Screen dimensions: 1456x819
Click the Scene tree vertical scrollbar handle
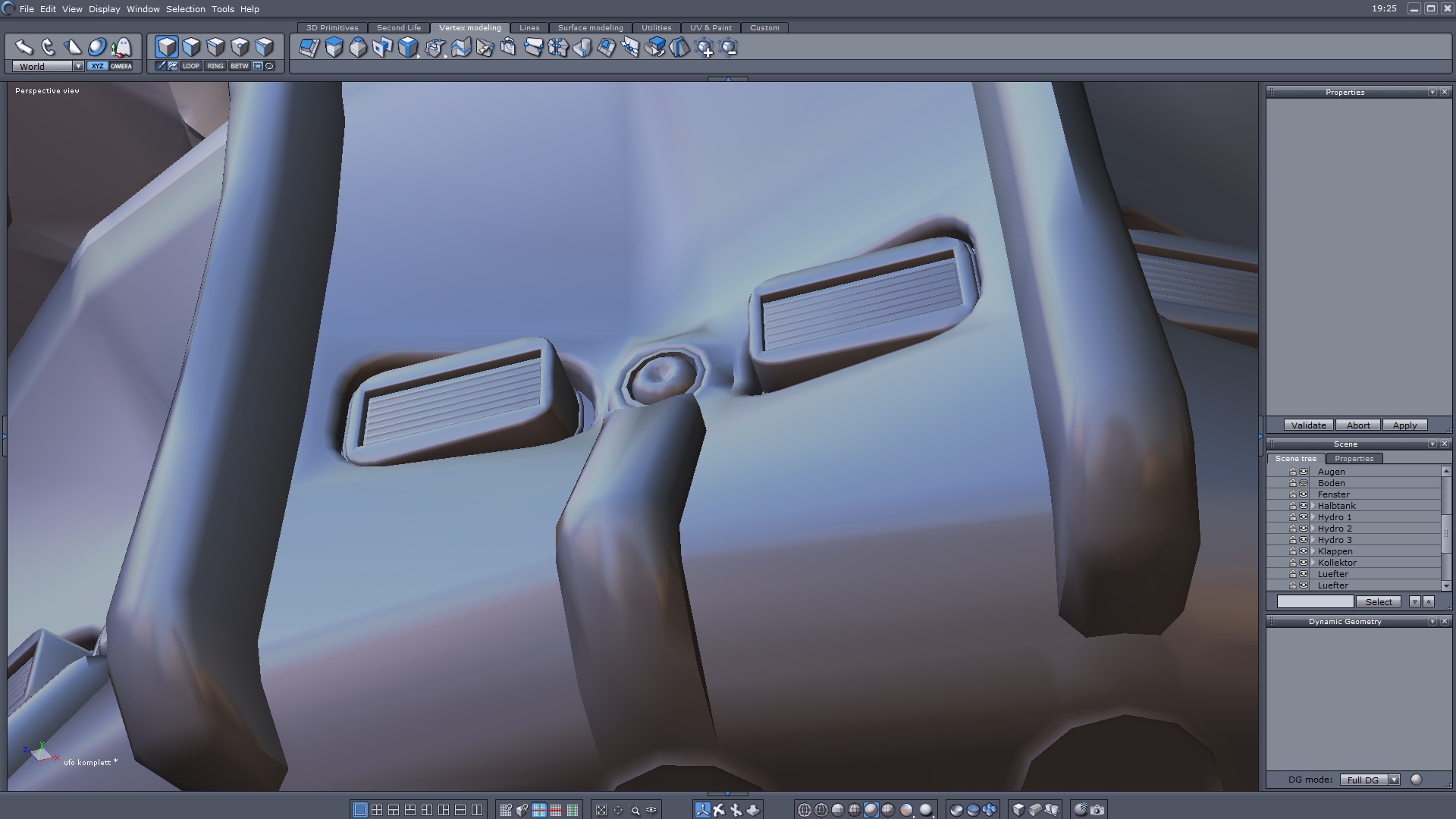point(1445,532)
